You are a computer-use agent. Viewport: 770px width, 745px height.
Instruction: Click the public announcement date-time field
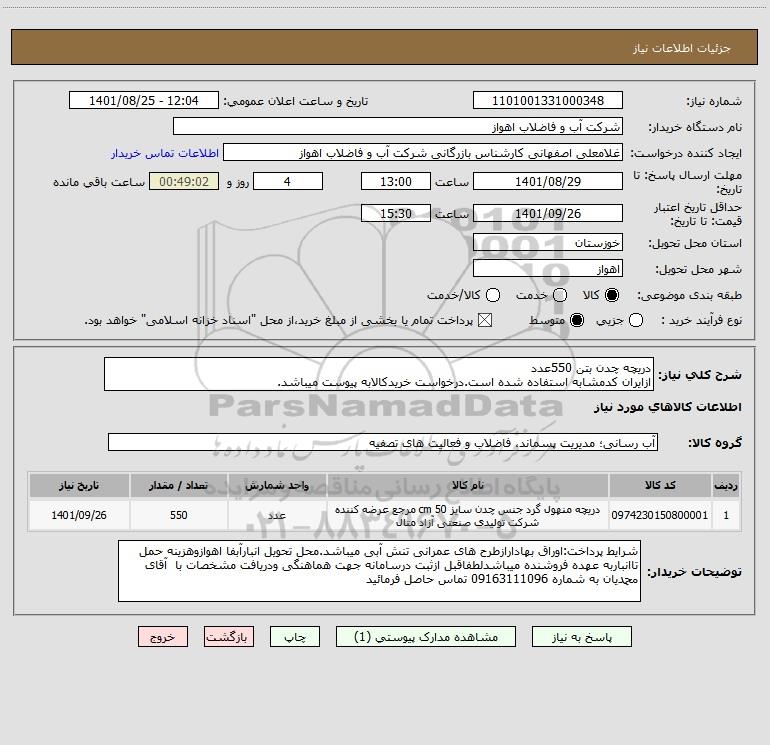pos(144,101)
